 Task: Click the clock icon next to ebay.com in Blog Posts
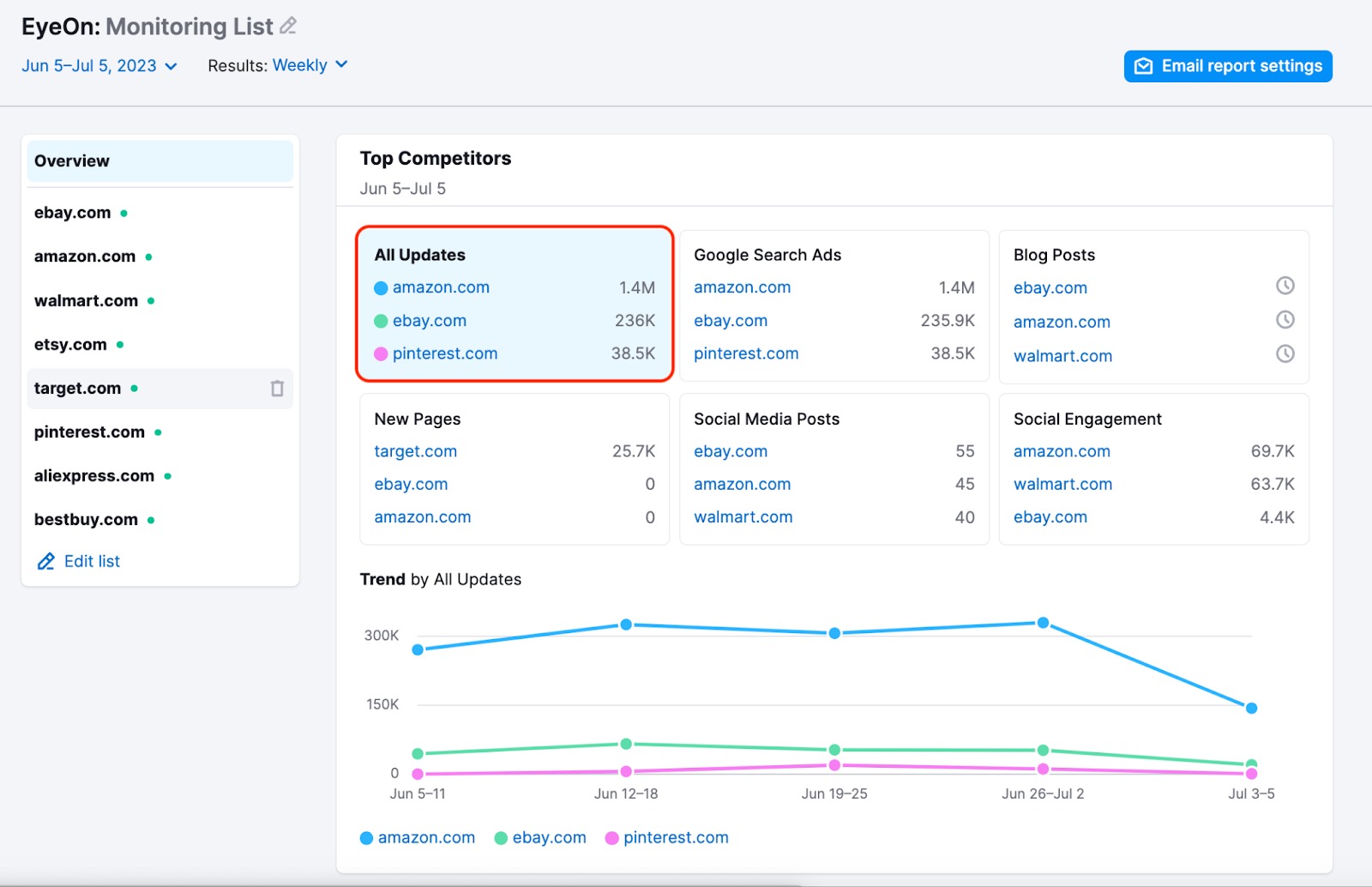[1285, 286]
